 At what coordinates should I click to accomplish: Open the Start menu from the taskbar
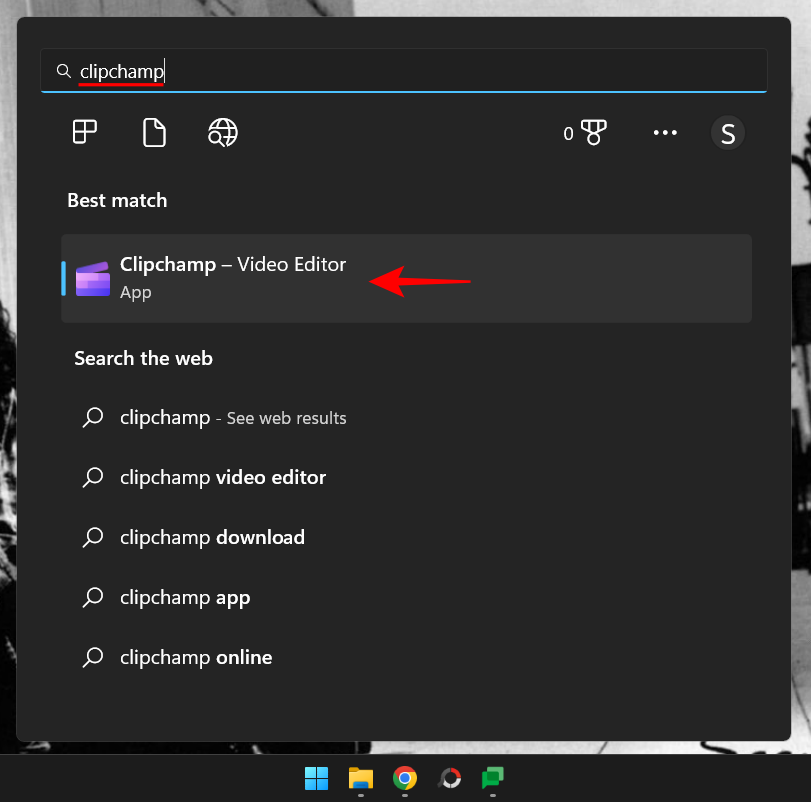click(x=316, y=777)
